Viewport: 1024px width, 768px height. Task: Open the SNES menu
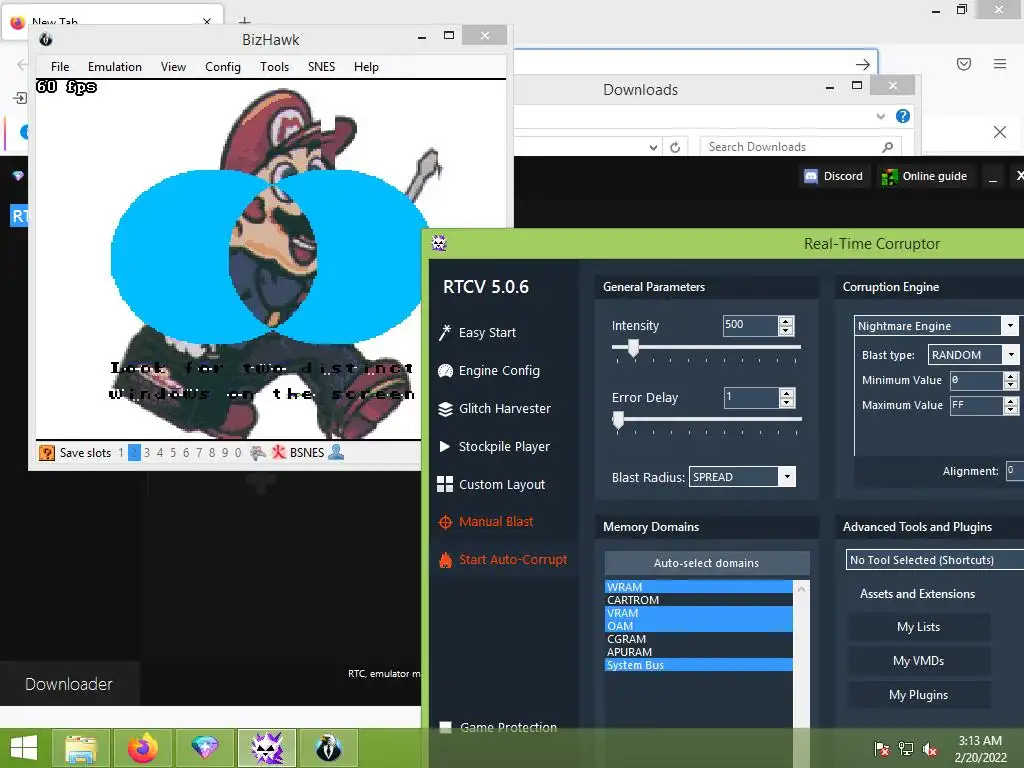(x=321, y=67)
